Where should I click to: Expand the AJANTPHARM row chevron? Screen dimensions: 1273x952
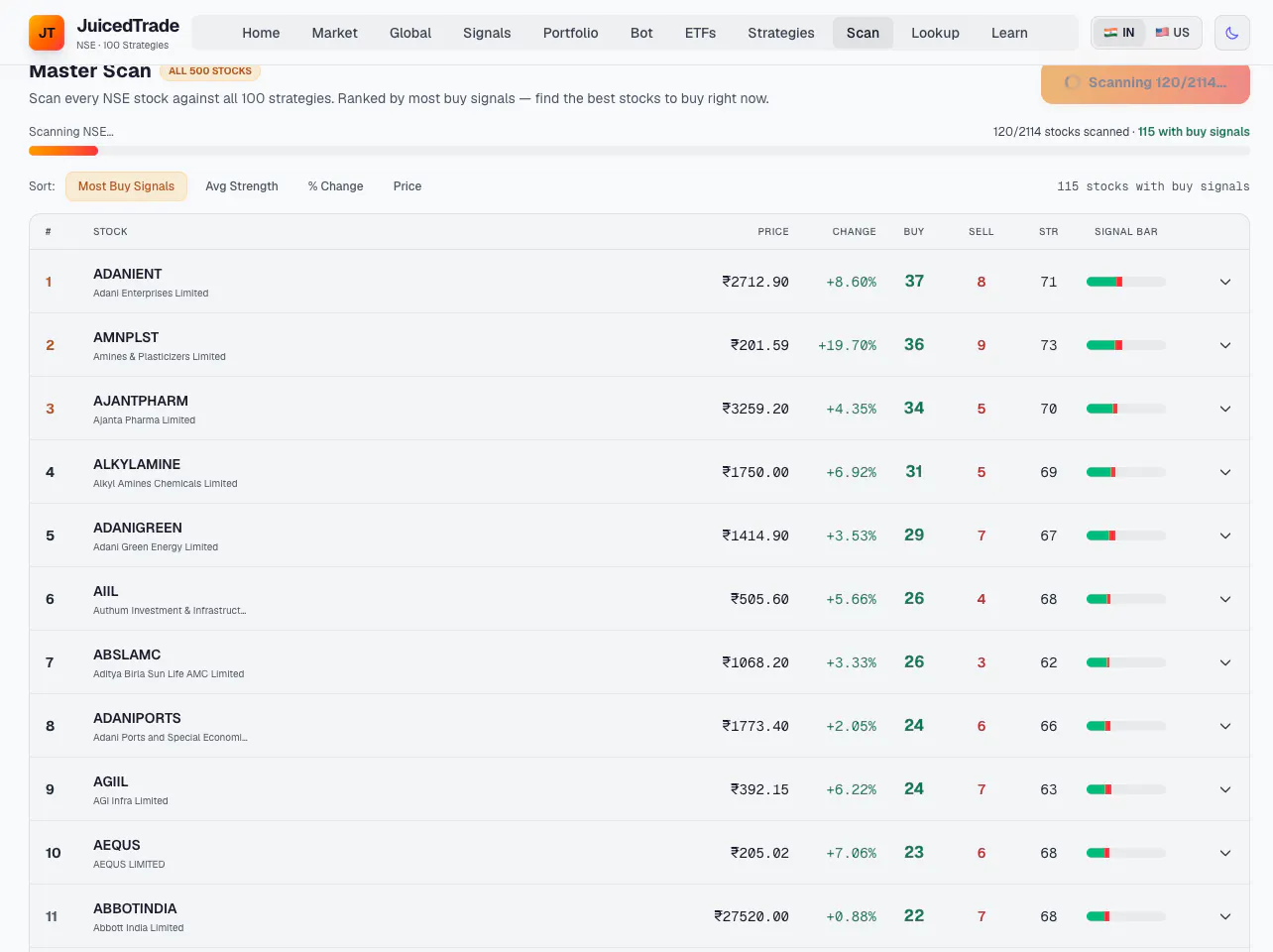coord(1225,409)
